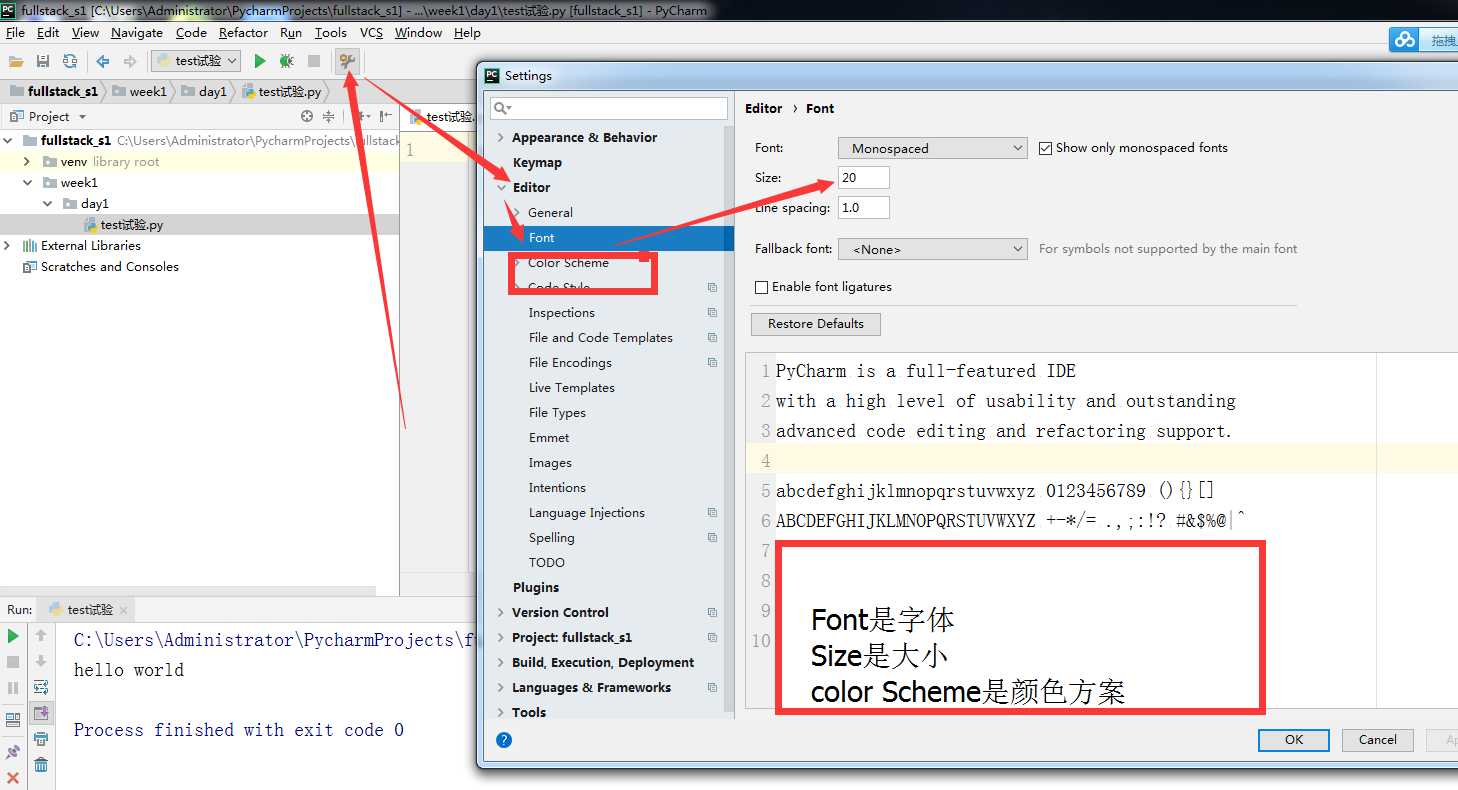Click the Open folder toolbar icon
The image size is (1458, 790).
[x=16, y=61]
